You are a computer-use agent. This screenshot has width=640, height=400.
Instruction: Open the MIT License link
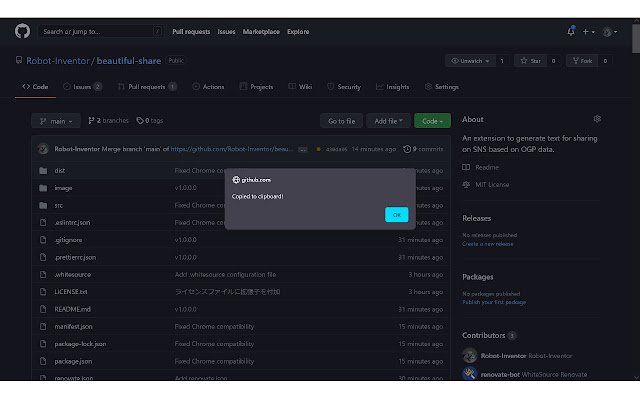(486, 184)
